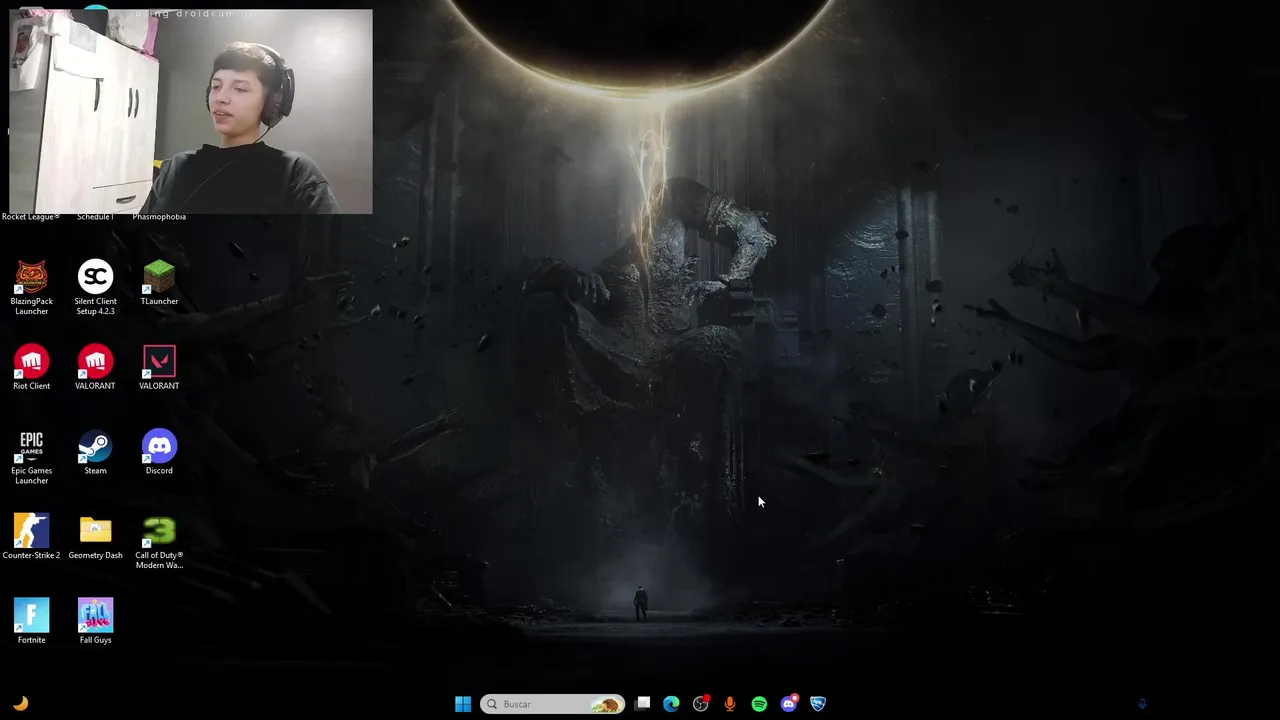This screenshot has height=720, width=1280.
Task: Select the BlazingPack Launcher desktop shortcut
Action: click(31, 287)
